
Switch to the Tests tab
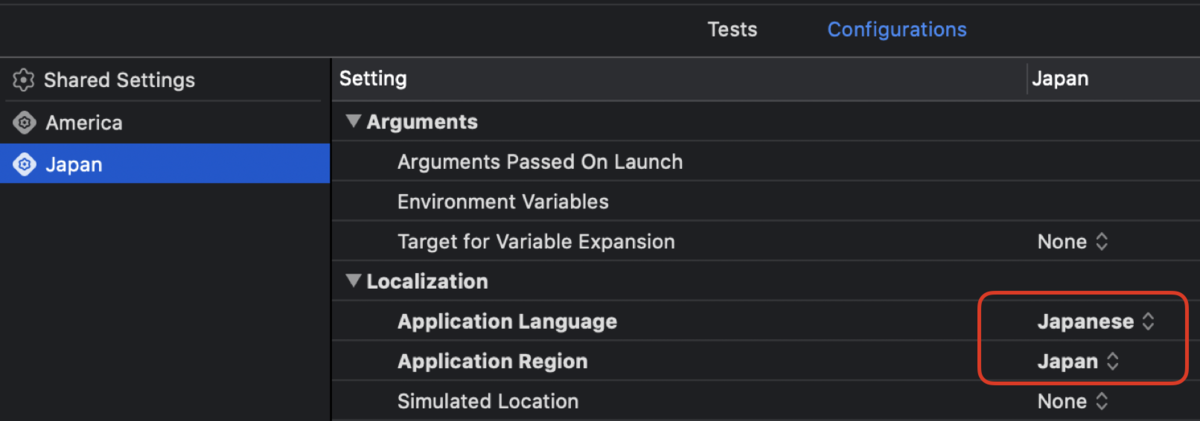pos(732,29)
